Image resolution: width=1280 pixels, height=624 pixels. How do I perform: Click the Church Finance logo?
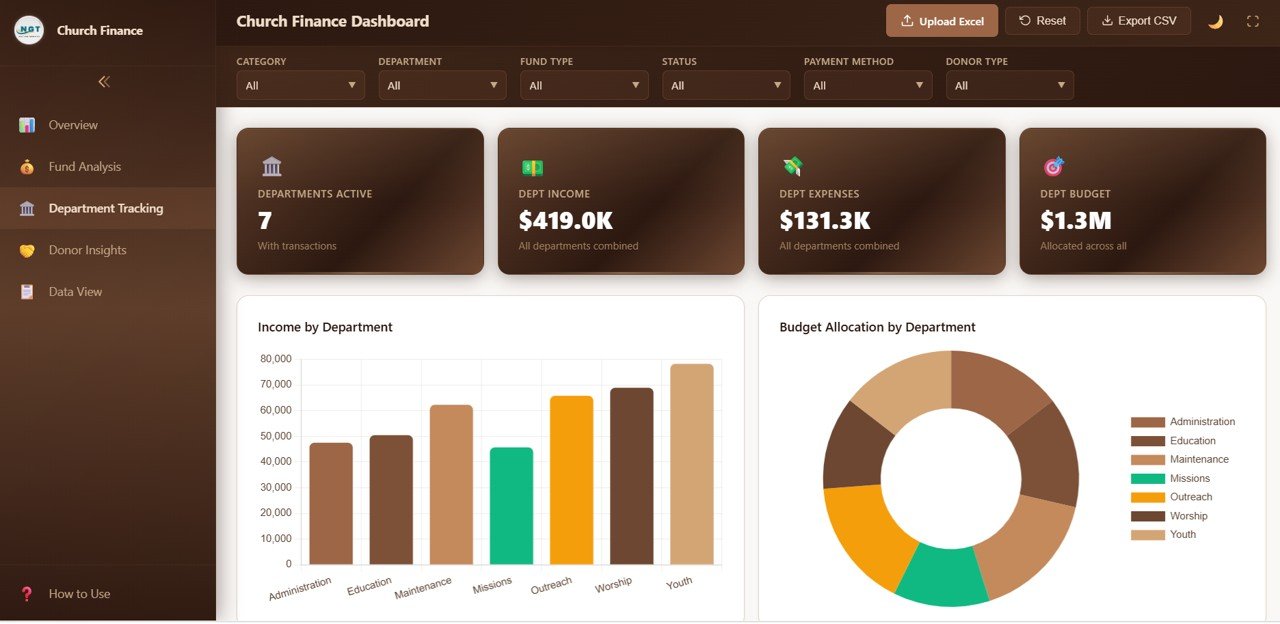tap(28, 30)
